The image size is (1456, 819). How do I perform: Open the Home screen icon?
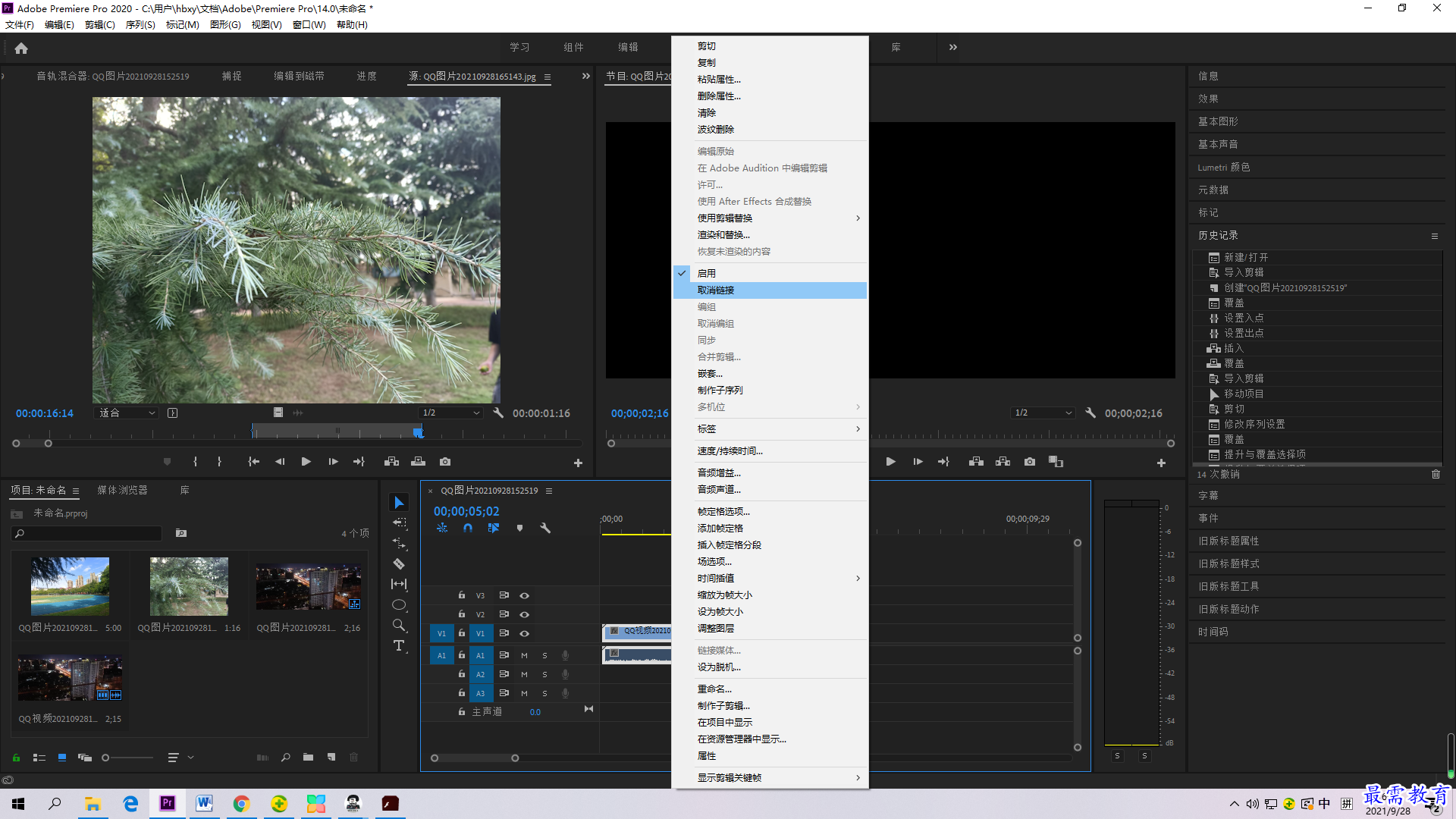click(21, 48)
